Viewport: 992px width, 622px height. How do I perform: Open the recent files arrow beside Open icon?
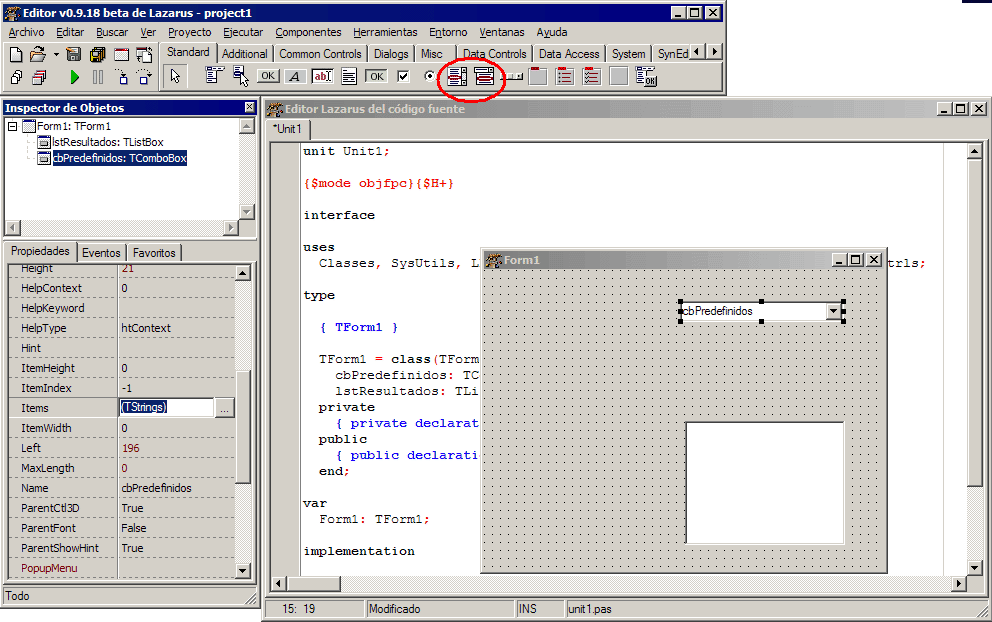point(56,54)
